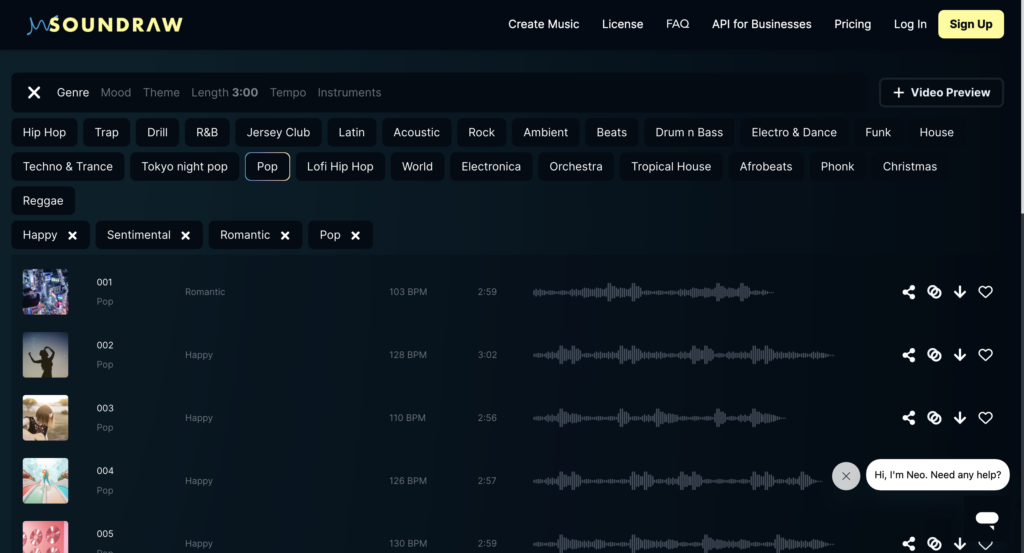Screen dimensions: 1024x553
Task: Remove the Sentimental filter tag
Action: point(185,236)
